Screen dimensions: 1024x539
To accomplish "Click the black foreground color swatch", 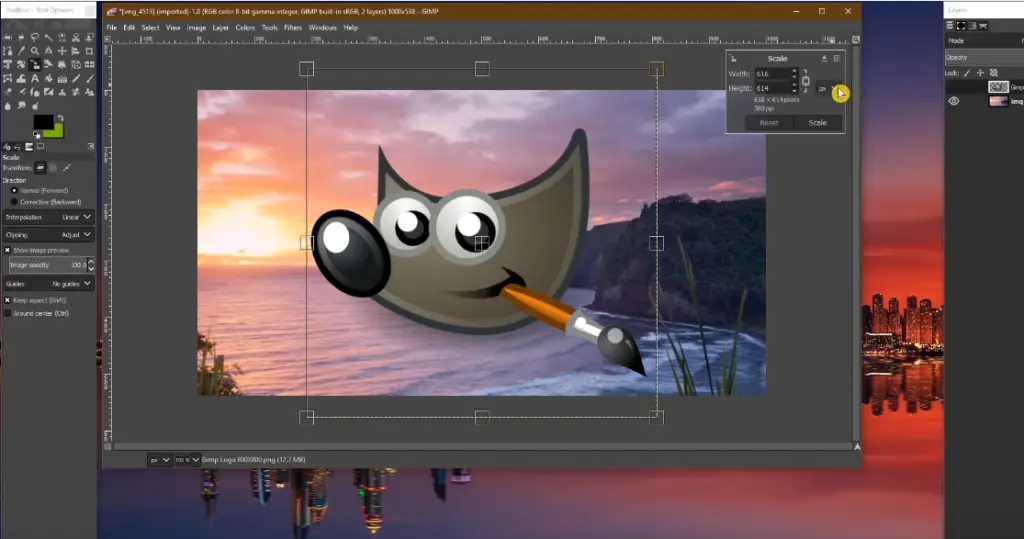I will pyautogui.click(x=44, y=121).
